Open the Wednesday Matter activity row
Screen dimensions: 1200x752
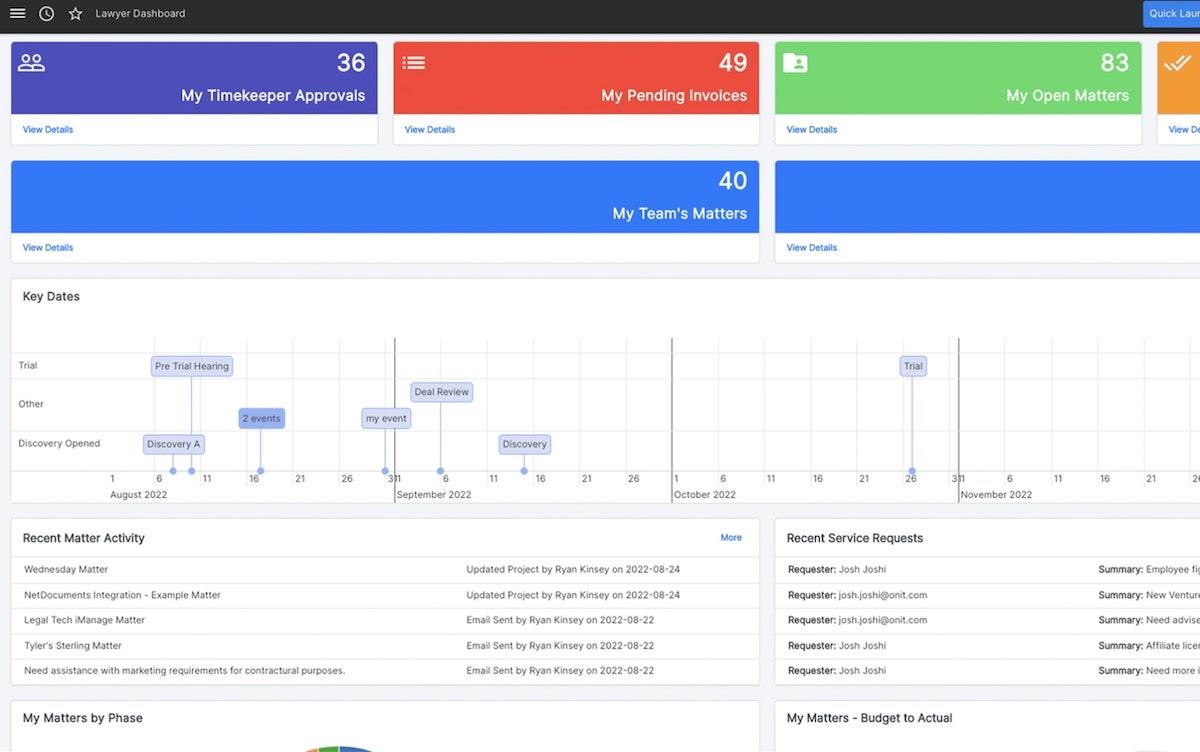pos(66,570)
